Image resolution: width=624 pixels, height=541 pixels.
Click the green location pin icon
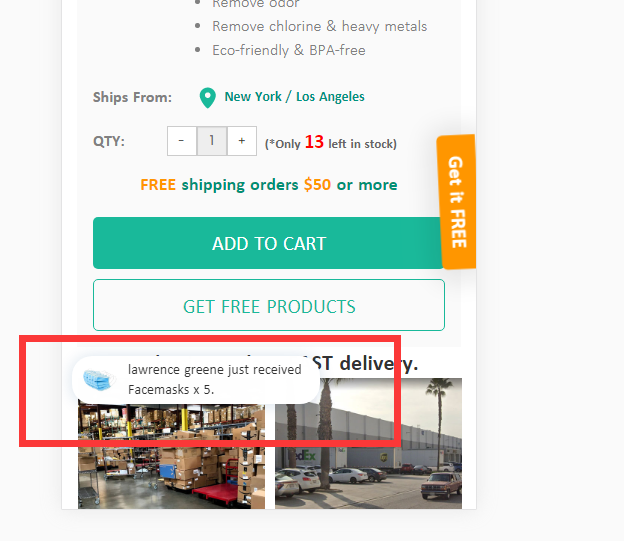(x=207, y=98)
